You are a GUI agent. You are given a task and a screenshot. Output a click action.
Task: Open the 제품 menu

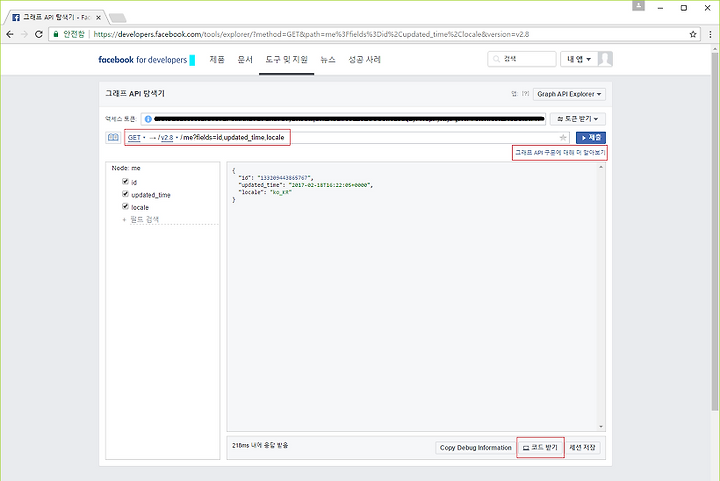click(x=217, y=59)
